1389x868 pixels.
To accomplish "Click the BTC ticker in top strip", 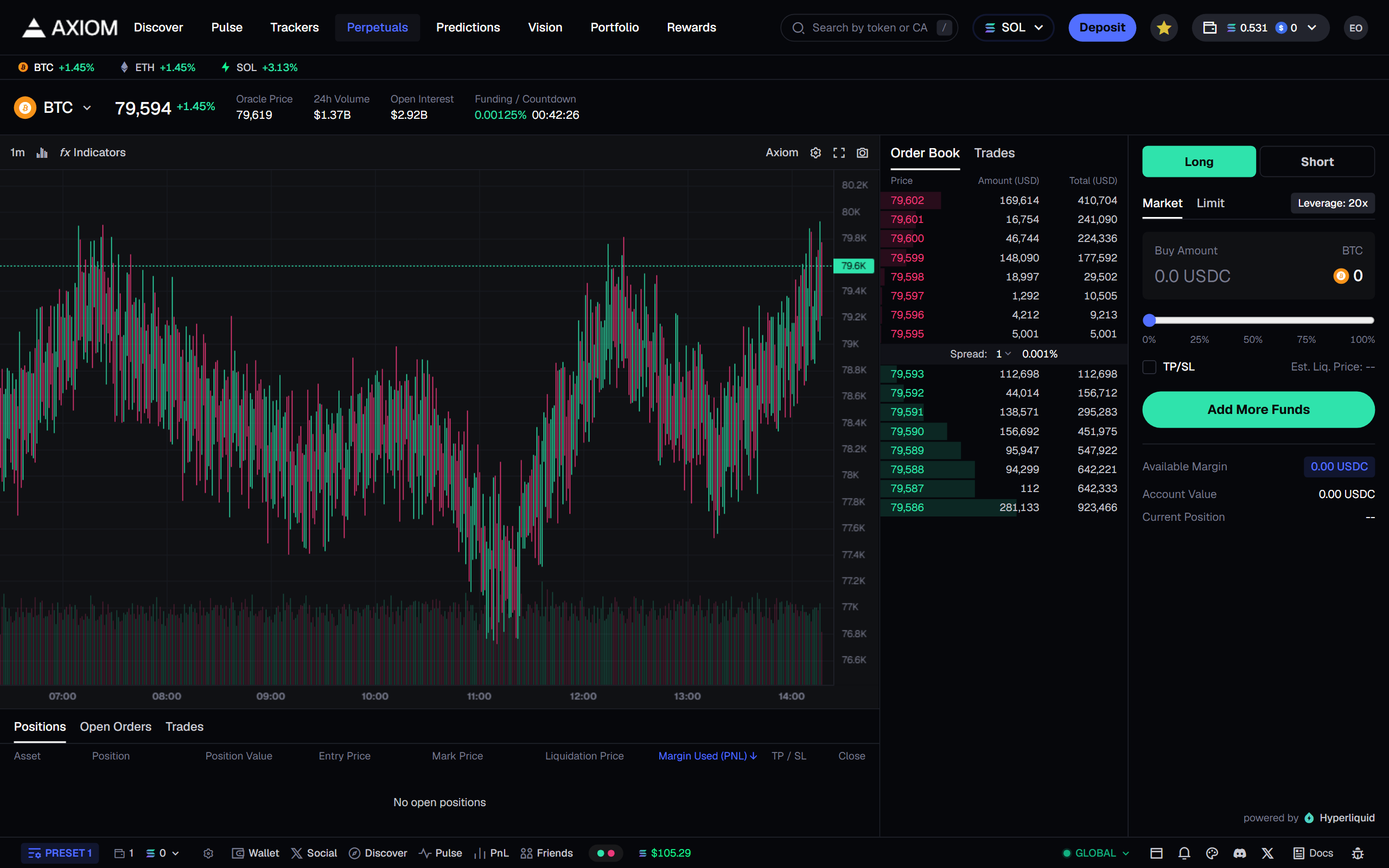I will point(56,67).
